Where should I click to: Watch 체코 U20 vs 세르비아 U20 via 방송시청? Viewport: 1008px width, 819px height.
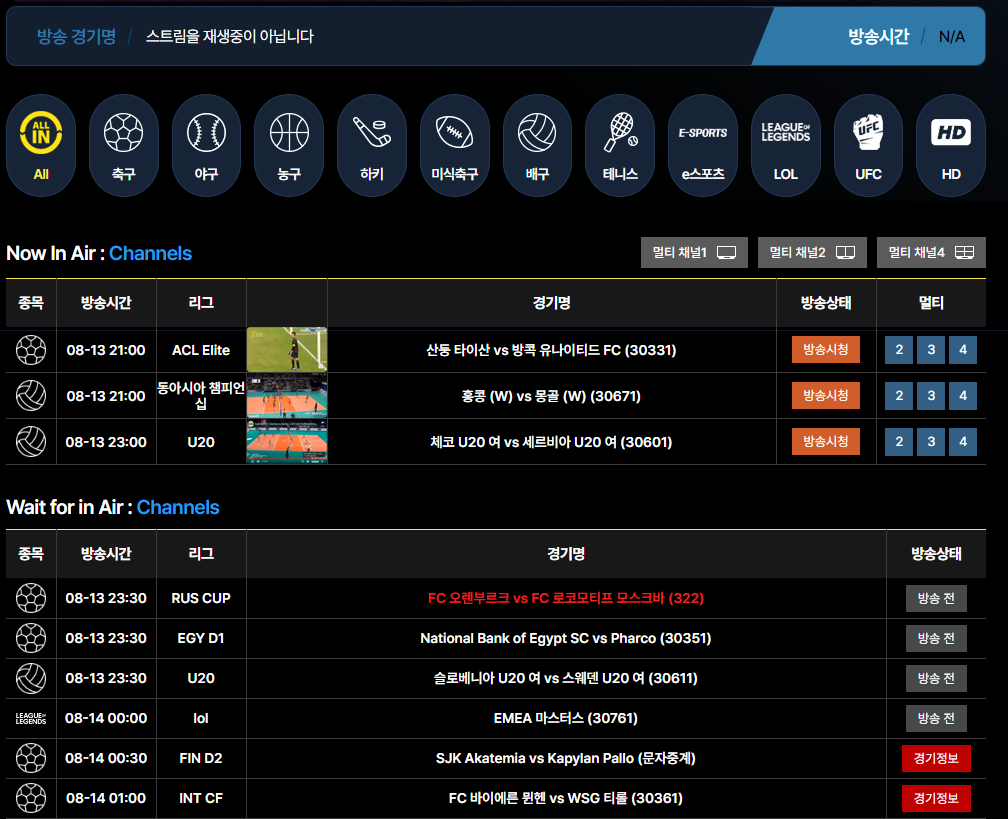(825, 442)
